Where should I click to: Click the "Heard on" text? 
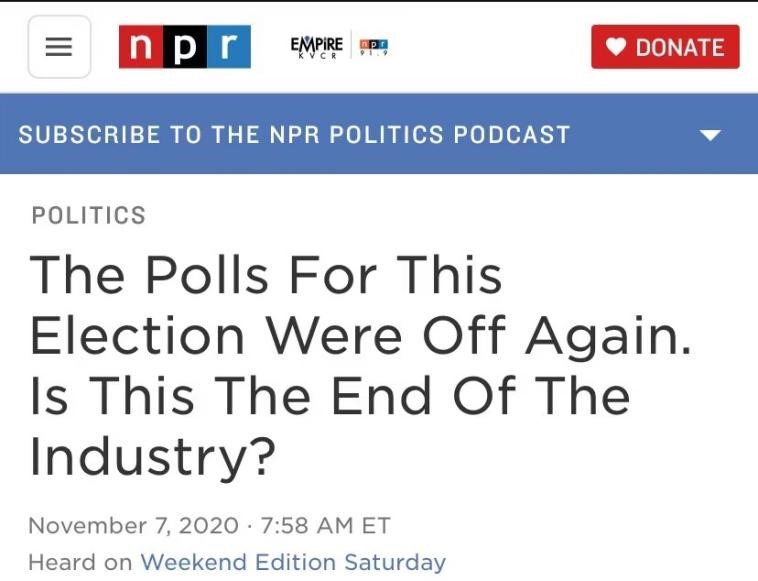click(x=80, y=562)
